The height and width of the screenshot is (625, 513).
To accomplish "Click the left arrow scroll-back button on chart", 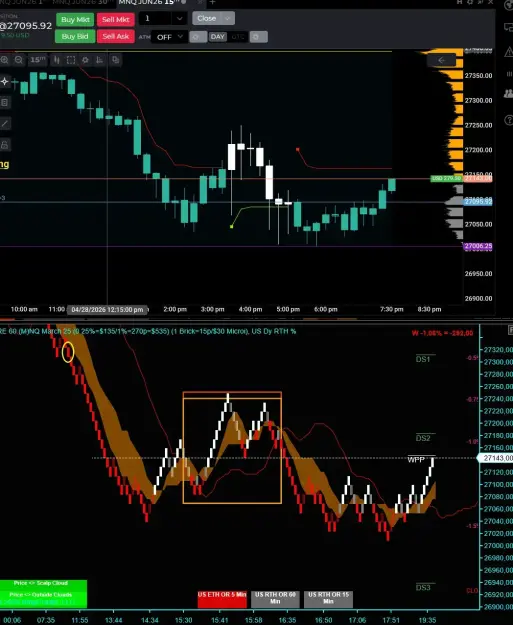I will click(441, 60).
